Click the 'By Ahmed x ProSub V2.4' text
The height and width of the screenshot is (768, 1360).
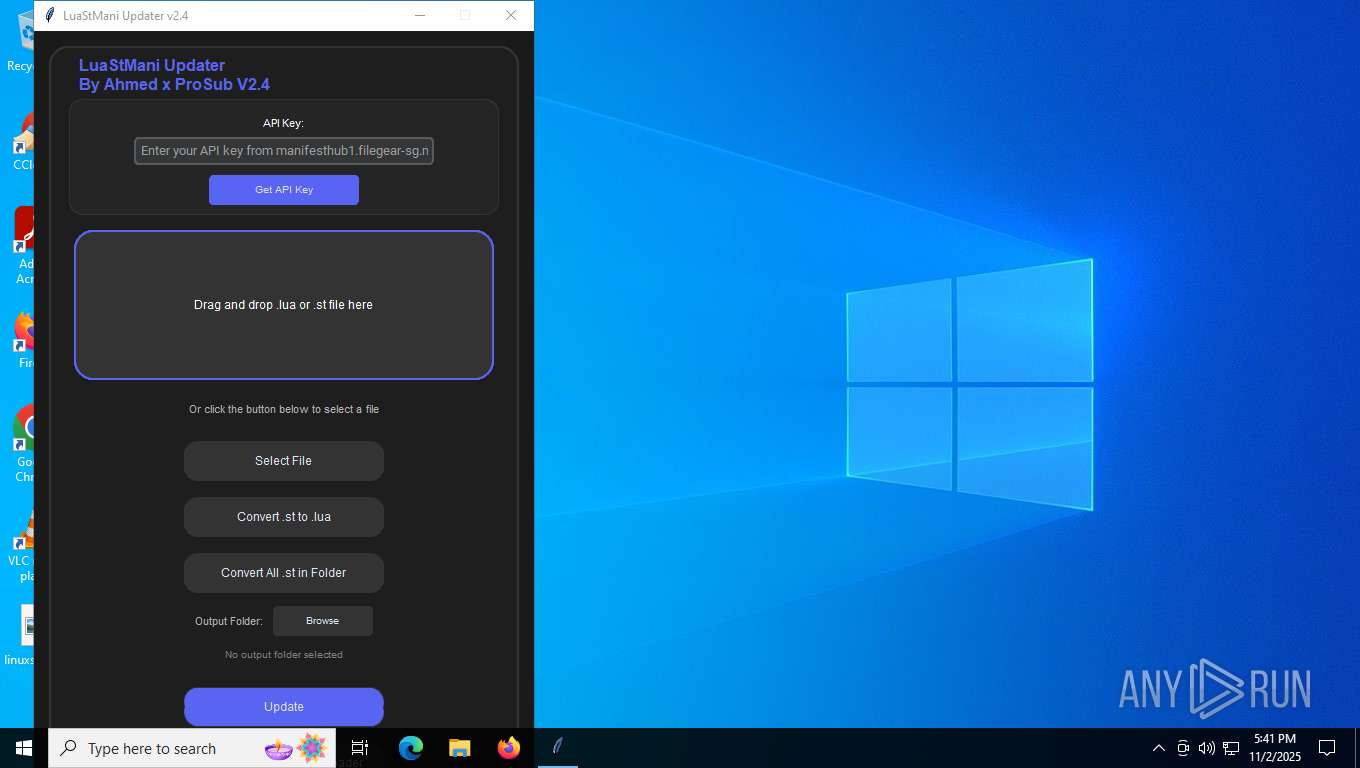pyautogui.click(x=174, y=85)
